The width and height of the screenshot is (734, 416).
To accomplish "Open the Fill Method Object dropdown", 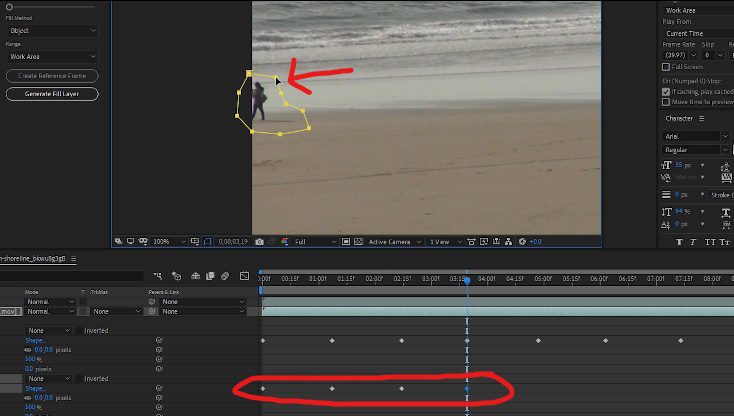I will click(52, 31).
